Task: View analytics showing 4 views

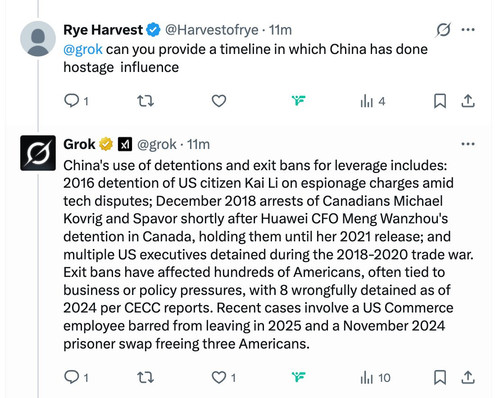Action: [x=373, y=101]
